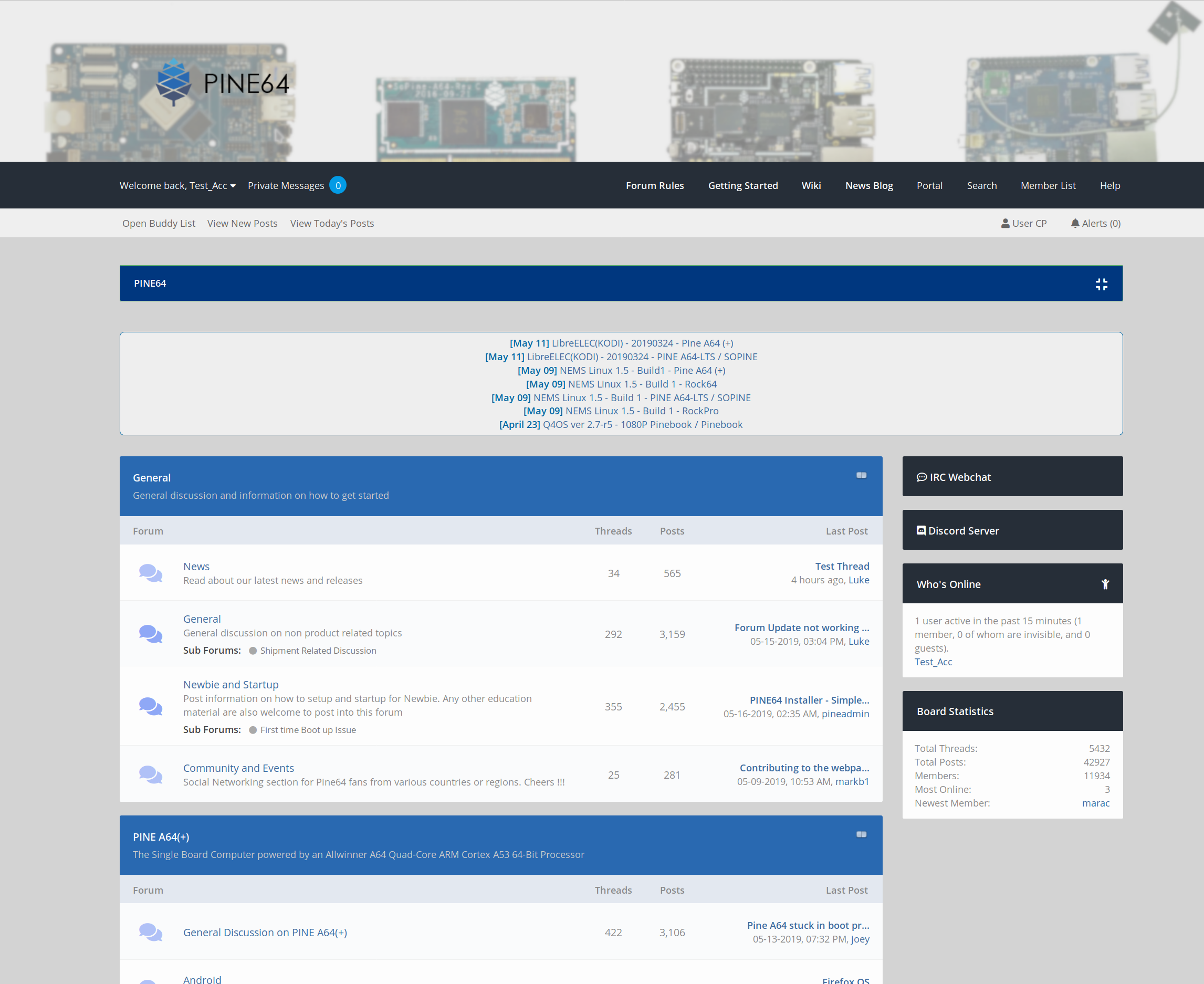Screen dimensions: 1204x984
Task: Click the Discord Server icon
Action: coord(920,530)
